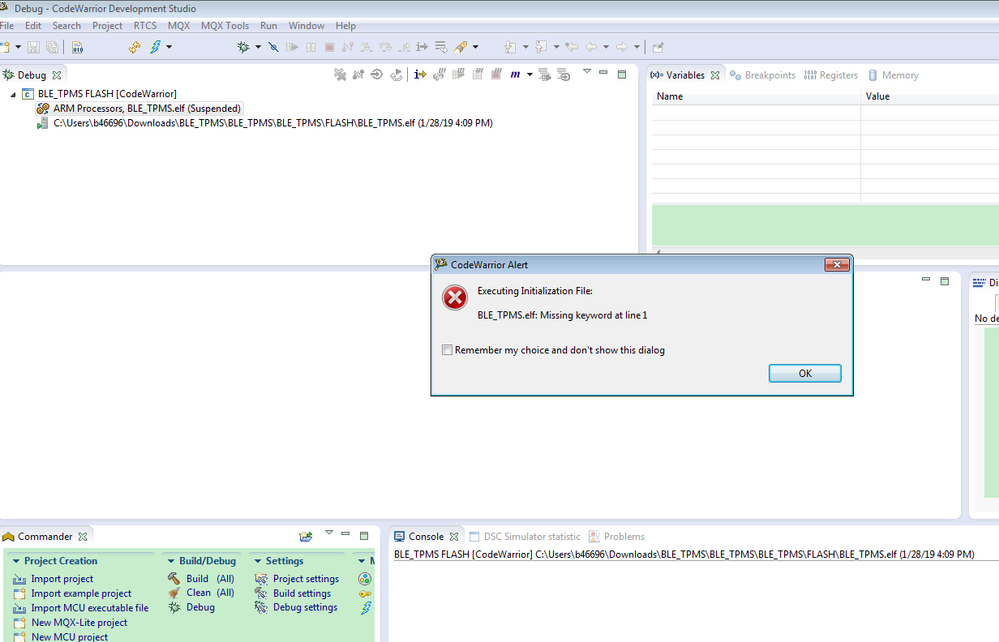Image resolution: width=999 pixels, height=642 pixels.
Task: Click the Suspend pause toolbar button
Action: [311, 47]
